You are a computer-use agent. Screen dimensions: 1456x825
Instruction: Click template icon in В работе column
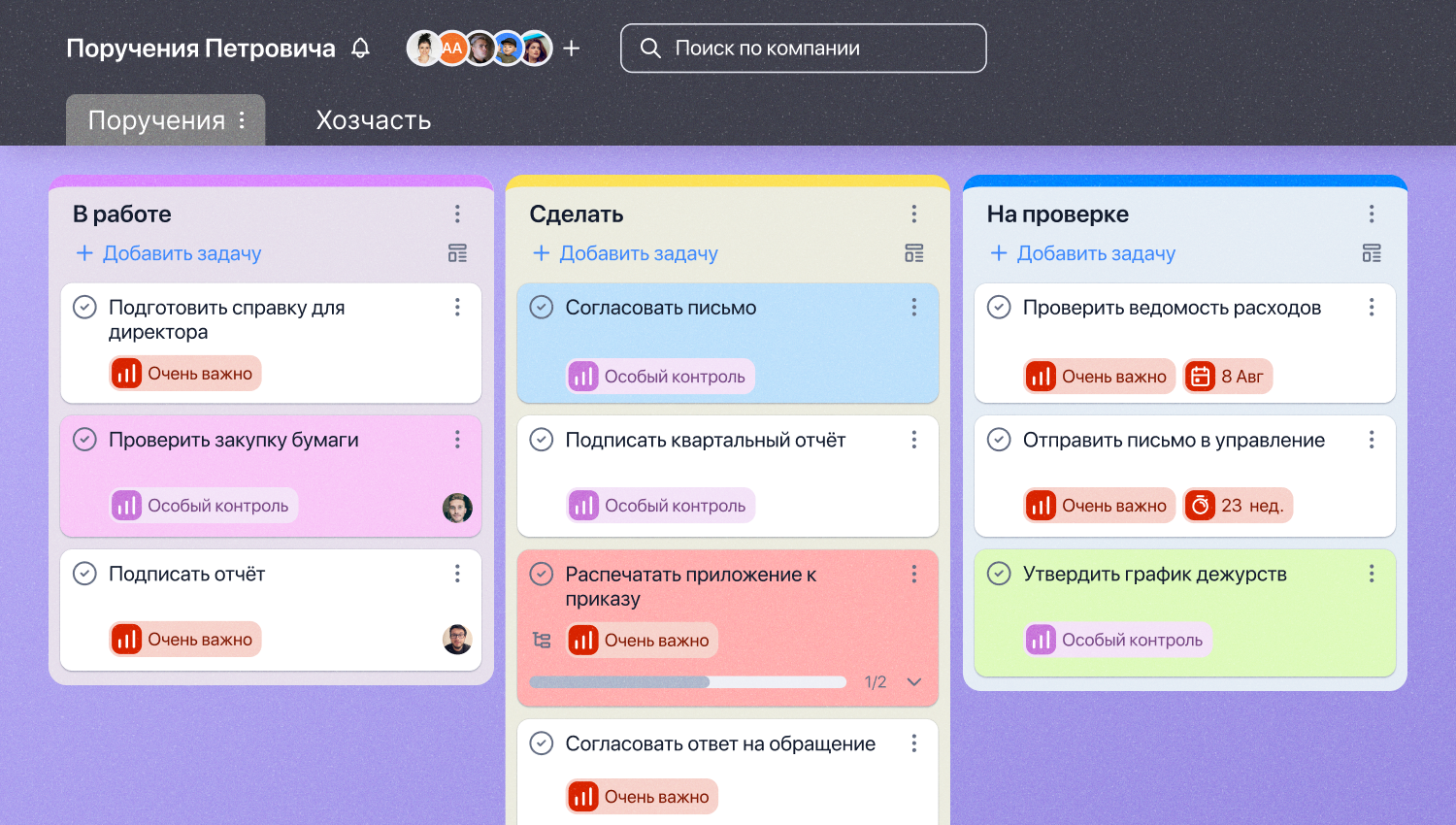click(x=457, y=253)
